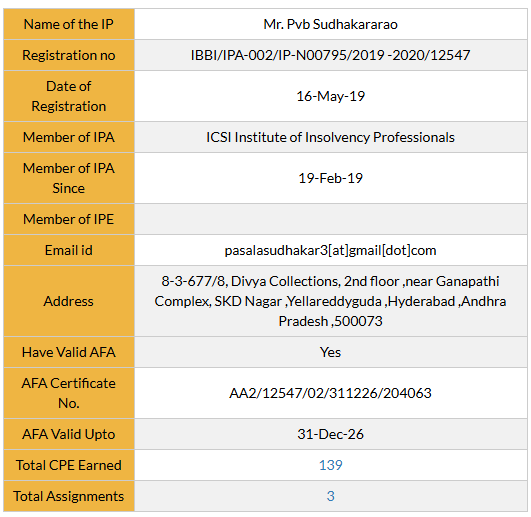
Task: Click the Hyderabad address text
Action: click(330, 301)
